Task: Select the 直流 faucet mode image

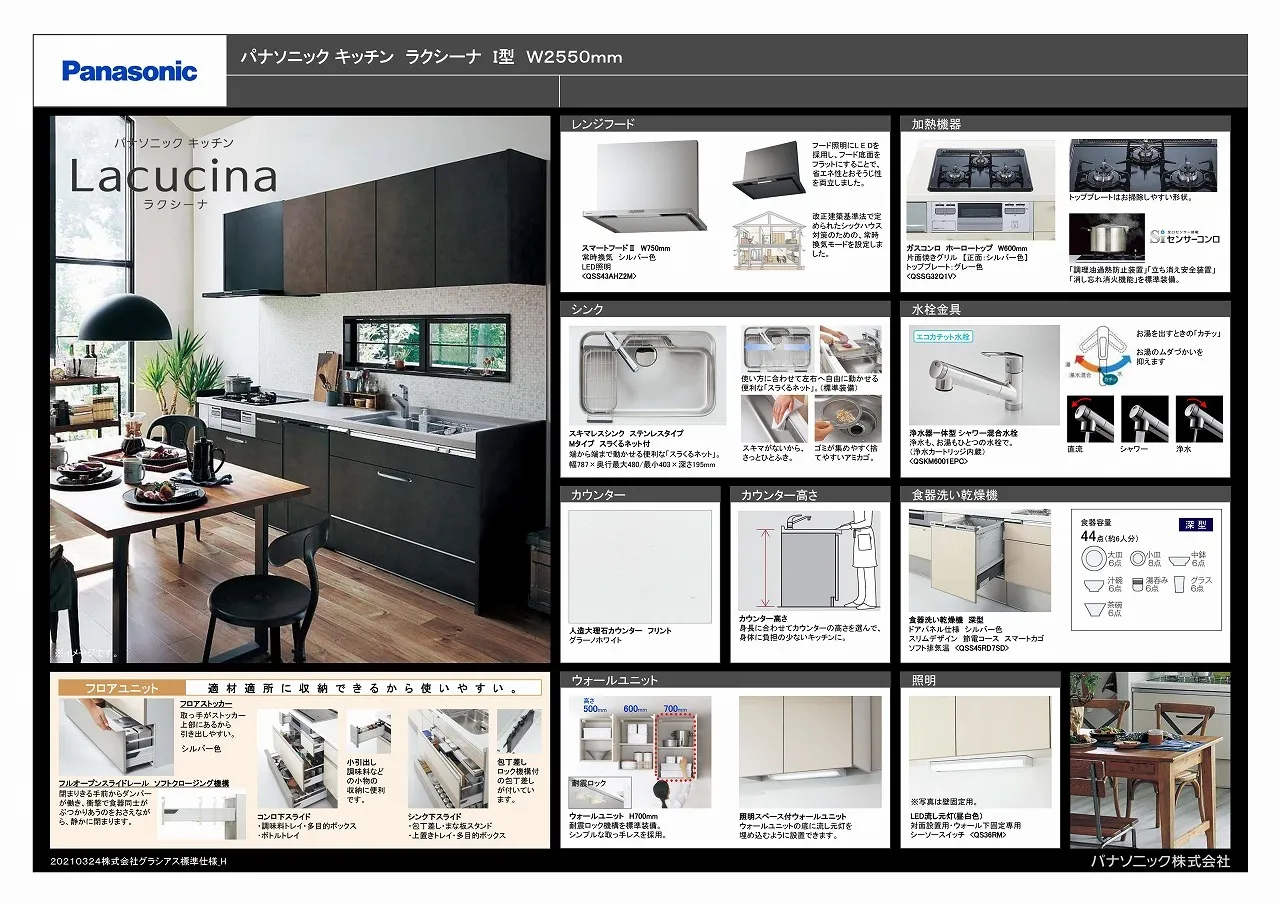Action: click(1089, 420)
